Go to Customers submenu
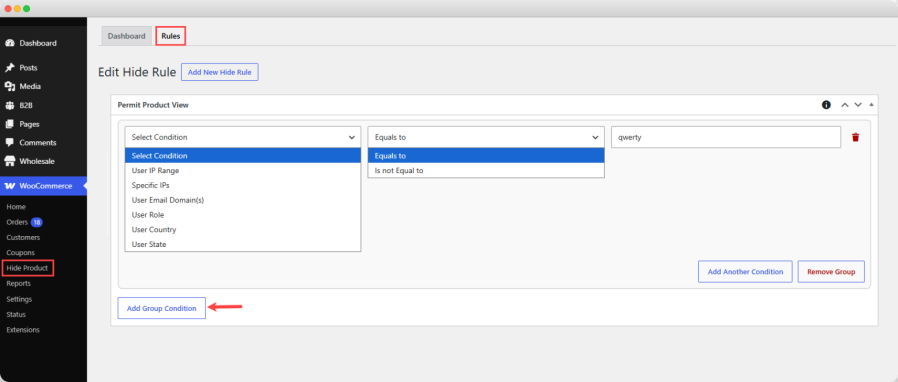 pyautogui.click(x=23, y=237)
